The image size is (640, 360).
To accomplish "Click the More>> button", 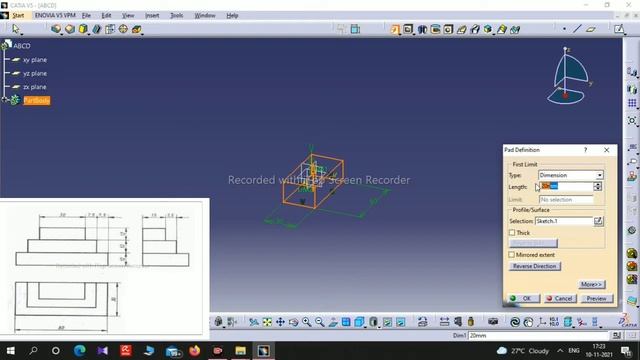I will 592,284.
